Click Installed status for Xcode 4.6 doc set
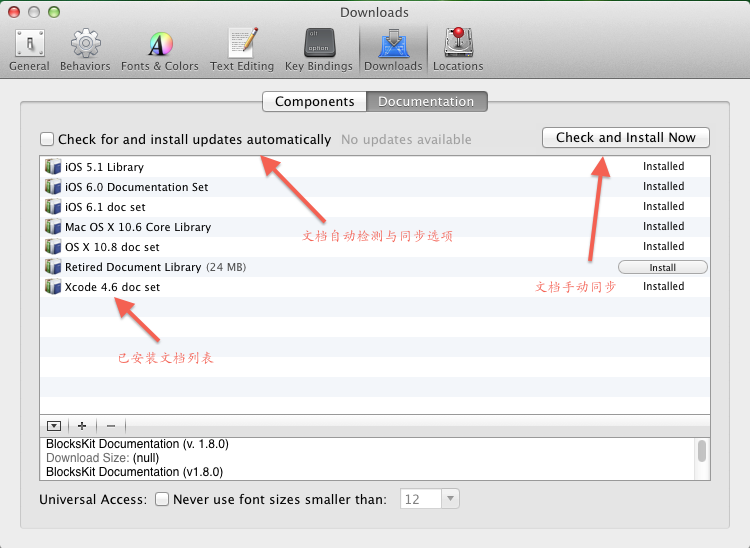This screenshot has height=548, width=750. (663, 286)
